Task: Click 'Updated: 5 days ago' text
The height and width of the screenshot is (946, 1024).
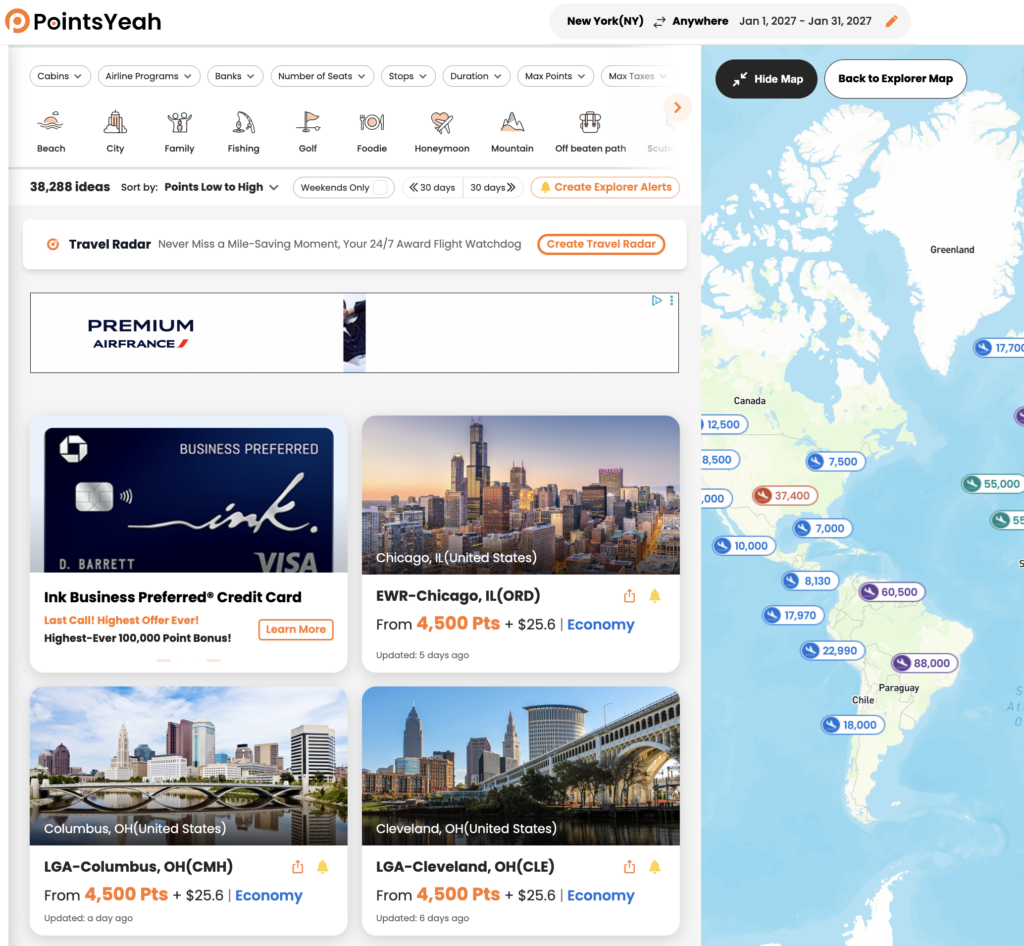Action: (423, 655)
